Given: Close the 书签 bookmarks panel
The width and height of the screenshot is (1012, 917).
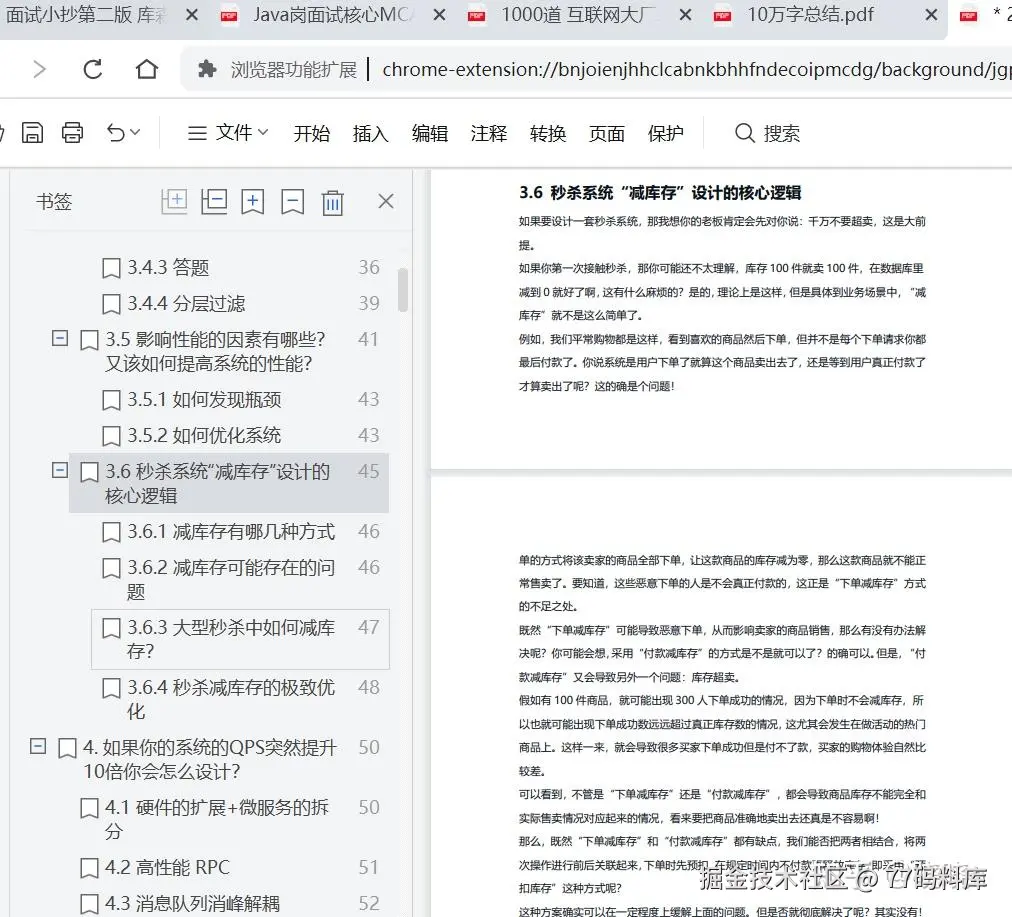Looking at the screenshot, I should pos(386,201).
